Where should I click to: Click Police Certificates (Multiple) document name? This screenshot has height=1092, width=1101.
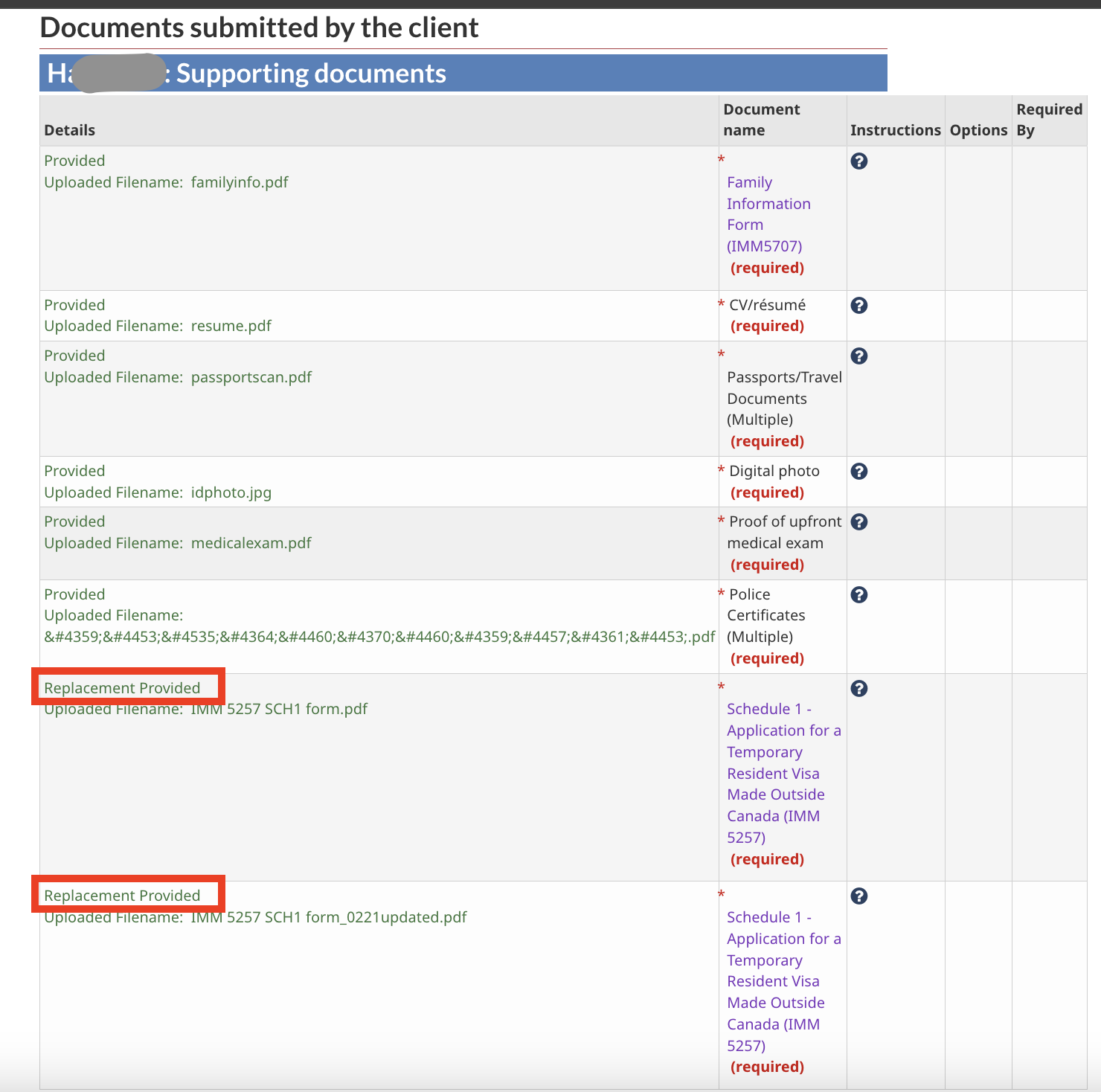tap(766, 615)
